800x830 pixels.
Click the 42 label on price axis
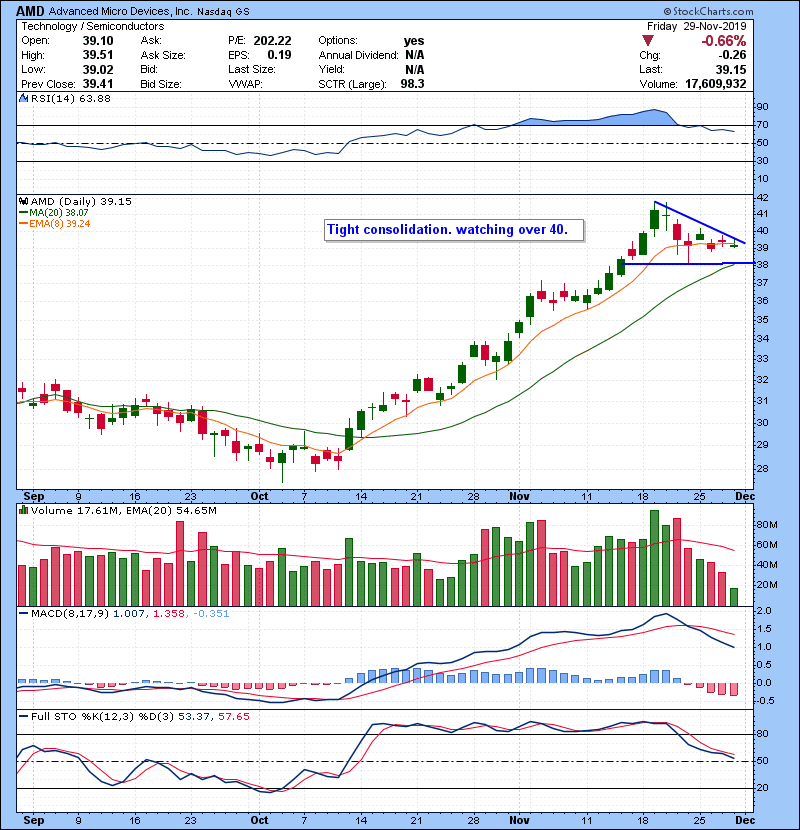[762, 197]
